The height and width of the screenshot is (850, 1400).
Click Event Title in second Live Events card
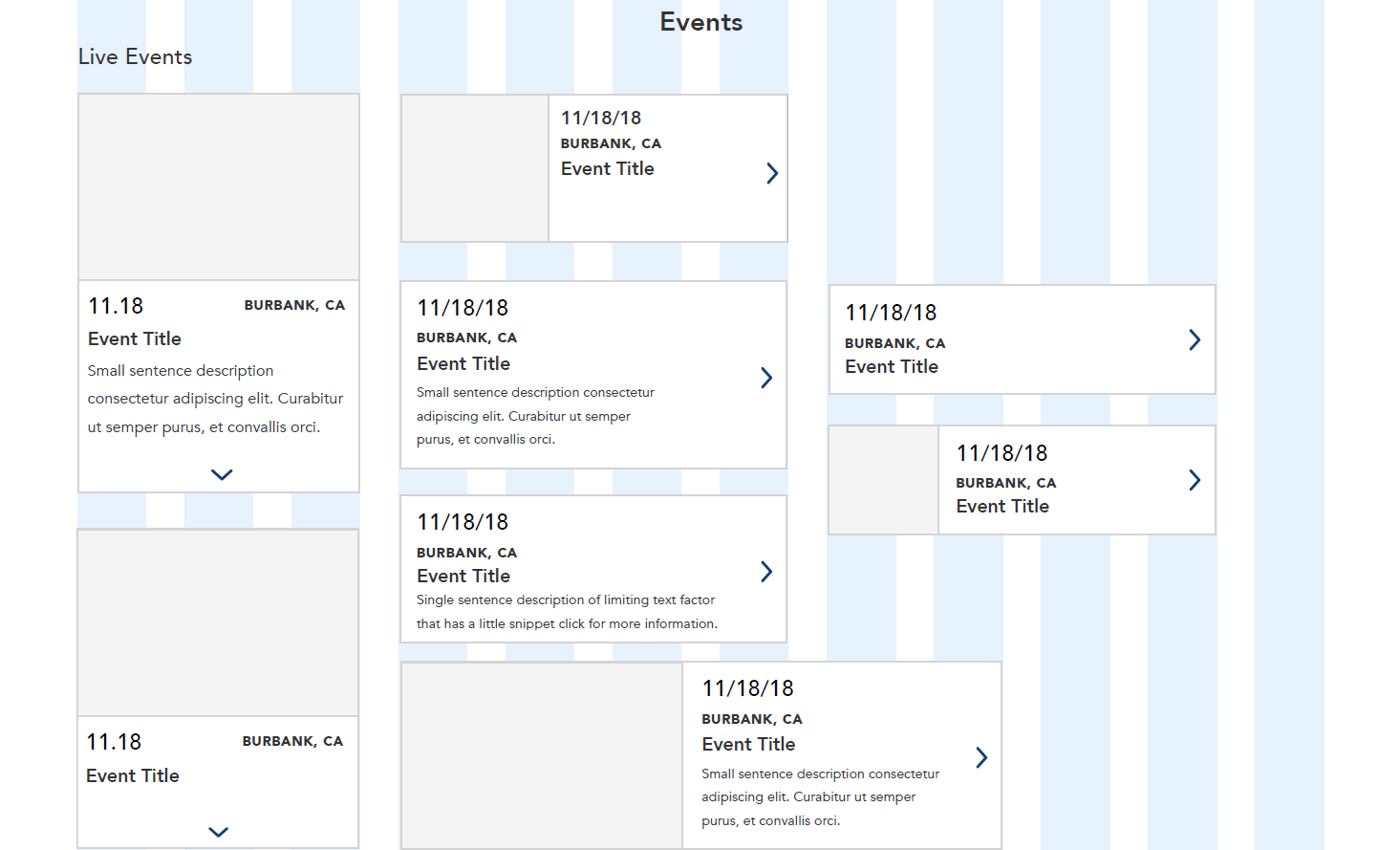click(133, 775)
